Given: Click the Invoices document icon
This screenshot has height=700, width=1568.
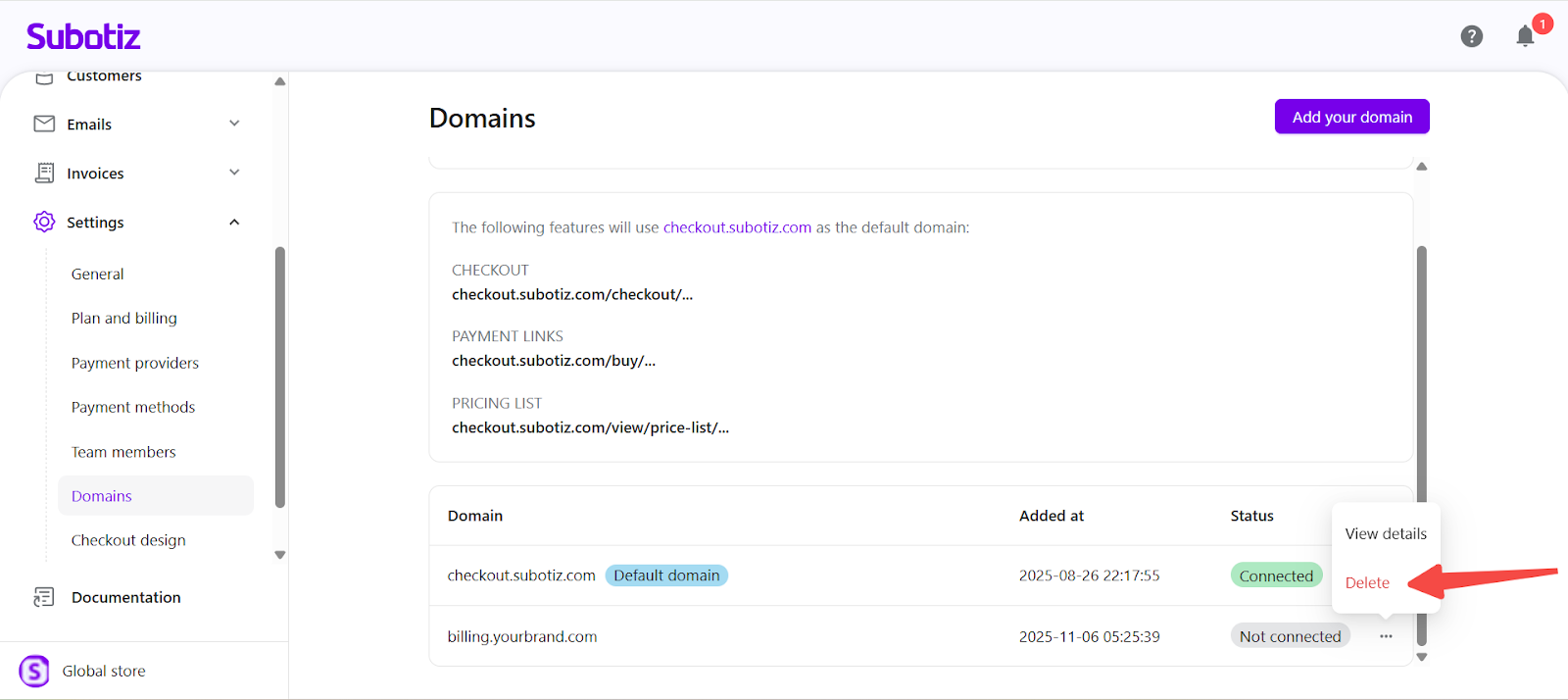Looking at the screenshot, I should coord(44,173).
